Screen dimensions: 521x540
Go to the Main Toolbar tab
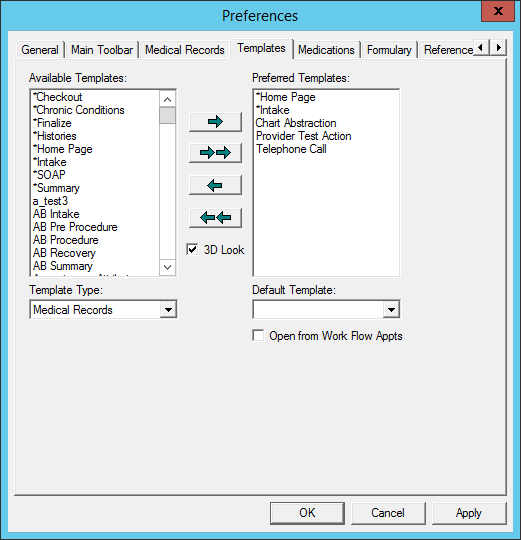pyautogui.click(x=102, y=50)
